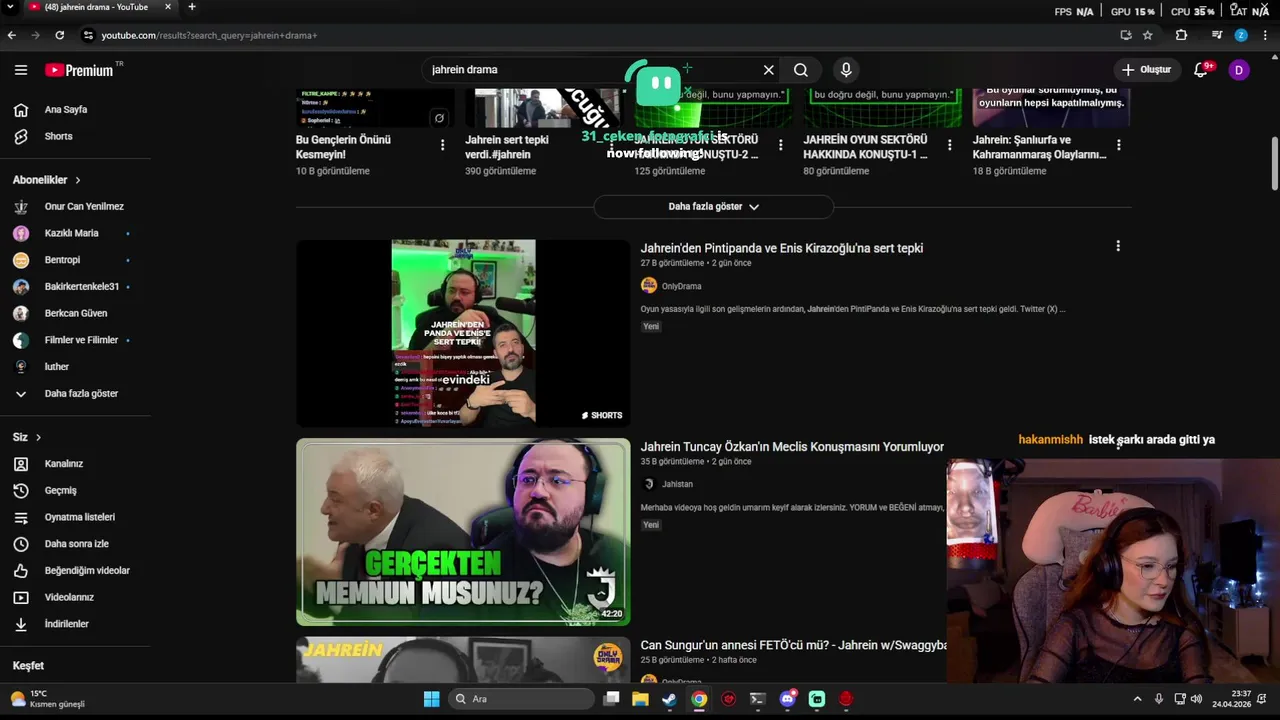Open the Oluştur create button
This screenshot has height=720, width=1280.
click(x=1146, y=70)
